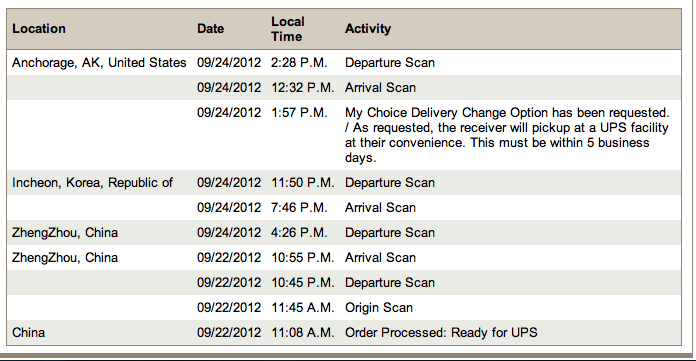Viewport: 696px width, 361px height.
Task: Click the 2:28 P.M. time cell
Action: click(x=299, y=63)
